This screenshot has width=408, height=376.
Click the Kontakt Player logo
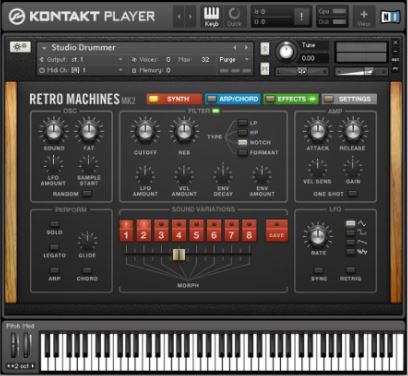pyautogui.click(x=82, y=16)
